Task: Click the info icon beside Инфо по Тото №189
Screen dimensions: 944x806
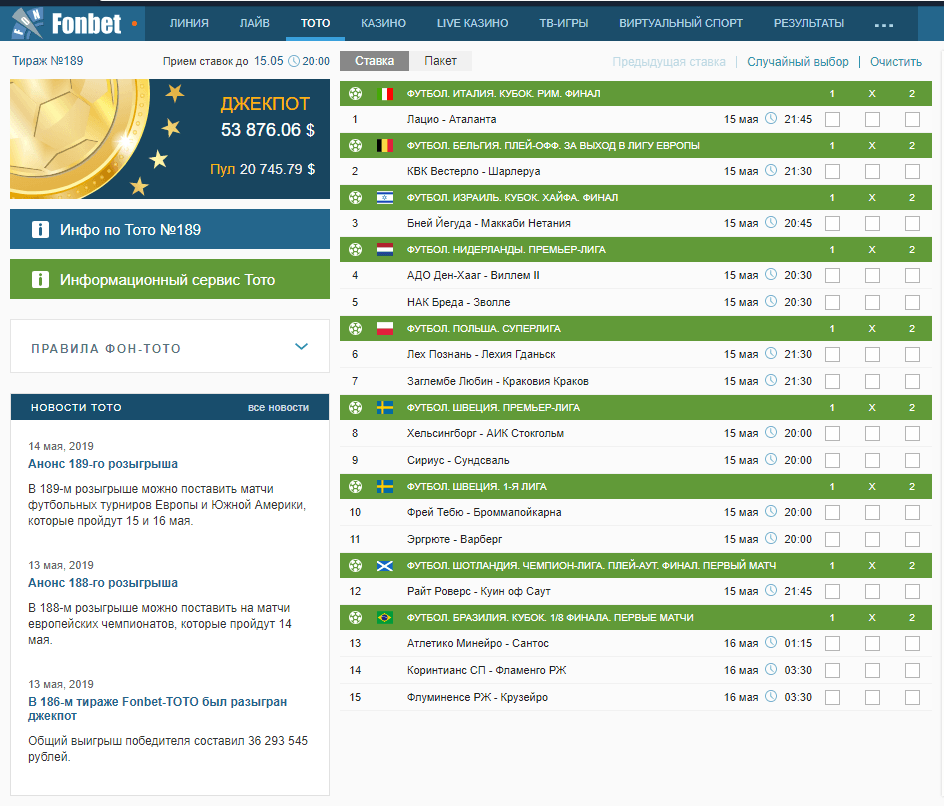Action: pyautogui.click(x=40, y=229)
